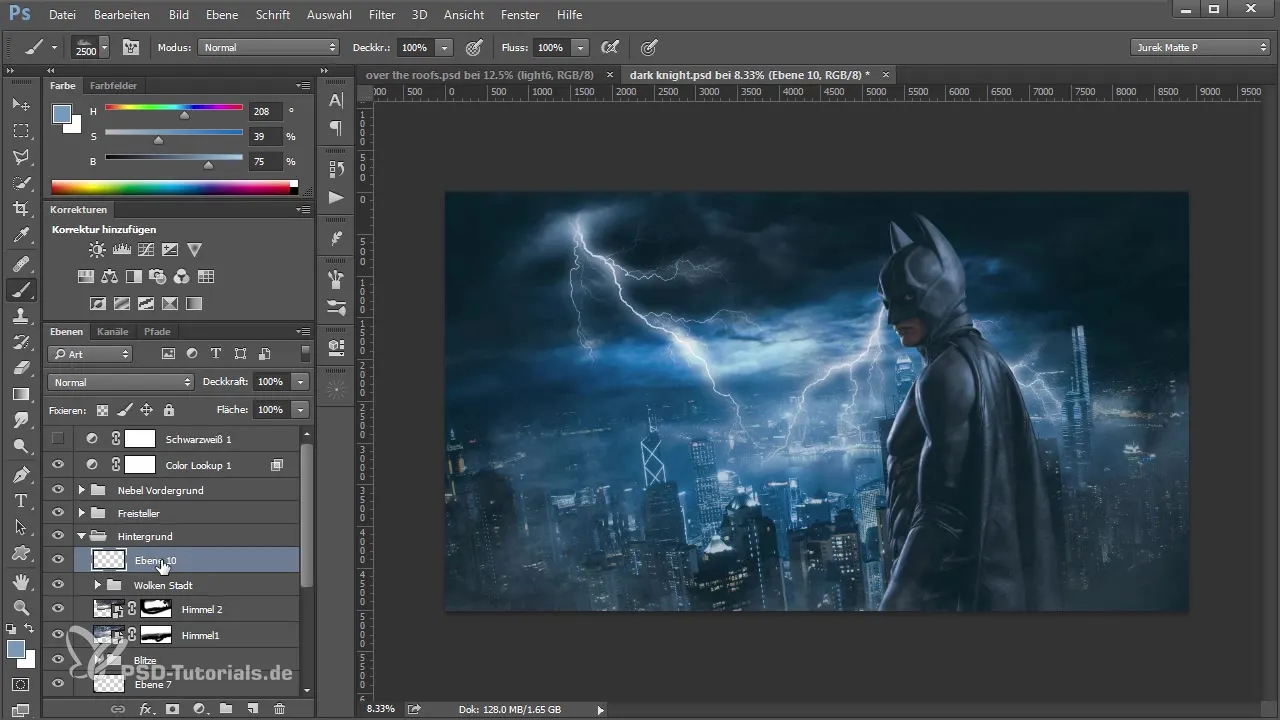Screen dimensions: 1280x720
Task: Hide the Nebel Vordergrund group
Action: point(58,490)
